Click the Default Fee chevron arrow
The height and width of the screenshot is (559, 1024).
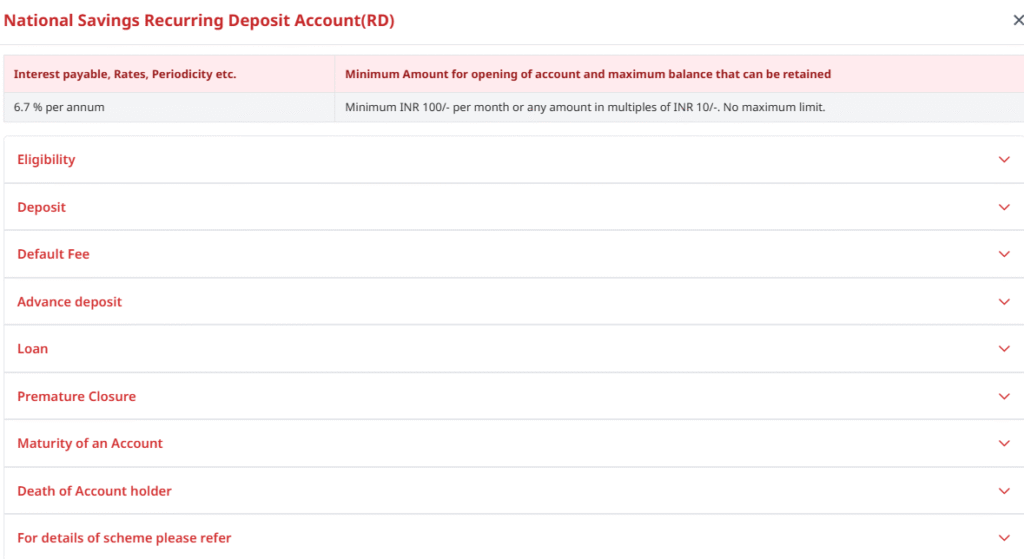(1004, 254)
